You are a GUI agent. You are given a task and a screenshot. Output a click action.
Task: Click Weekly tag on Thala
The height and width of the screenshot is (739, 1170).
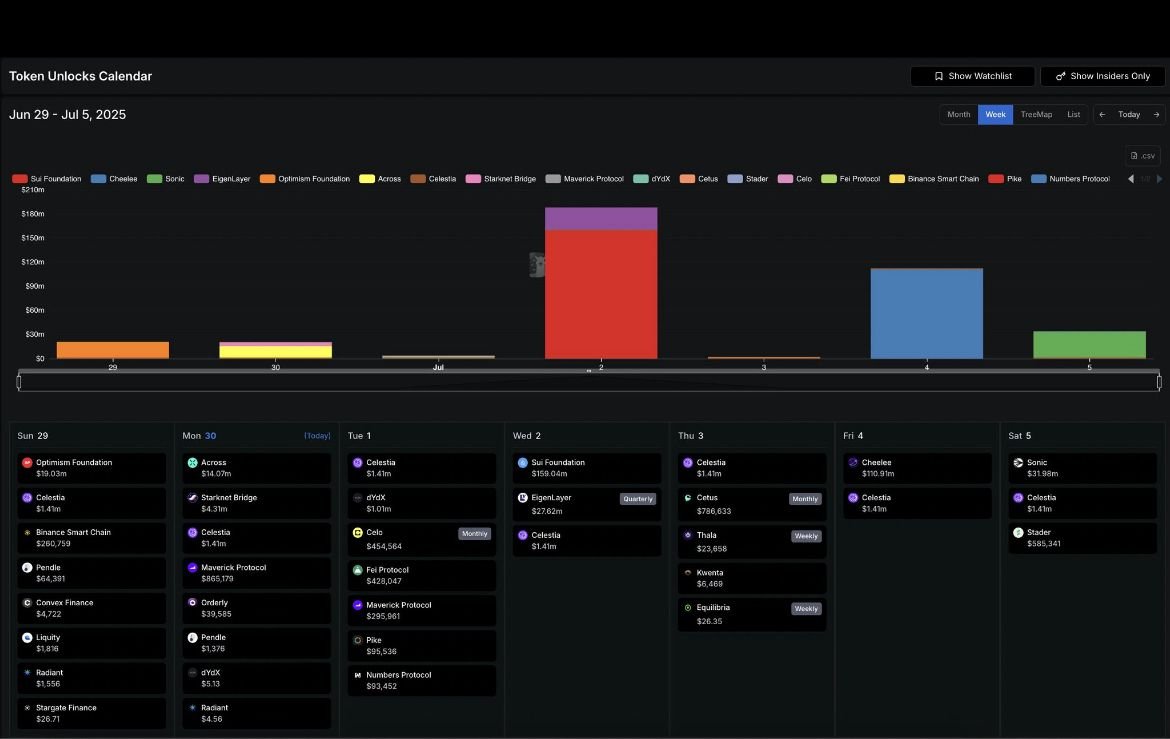pos(806,536)
